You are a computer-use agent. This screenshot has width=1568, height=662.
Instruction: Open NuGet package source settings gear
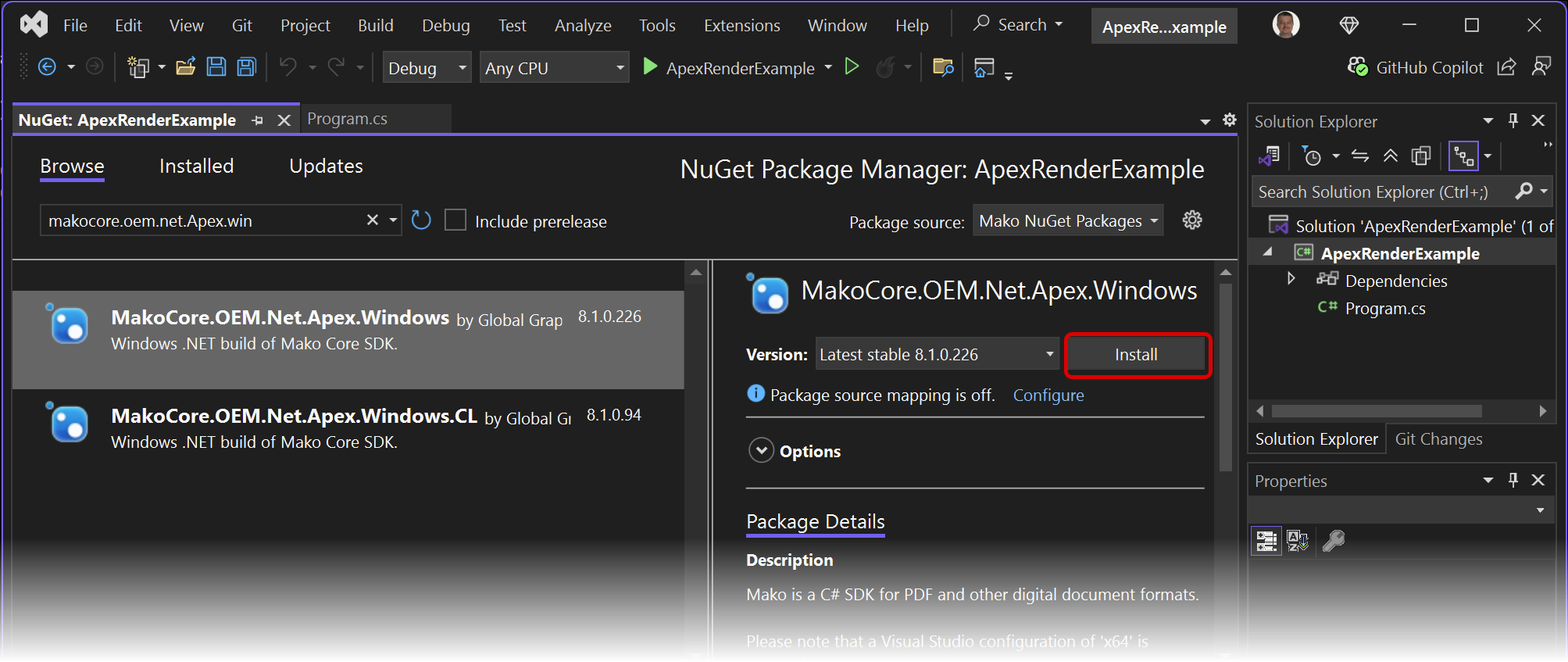coord(1192,220)
